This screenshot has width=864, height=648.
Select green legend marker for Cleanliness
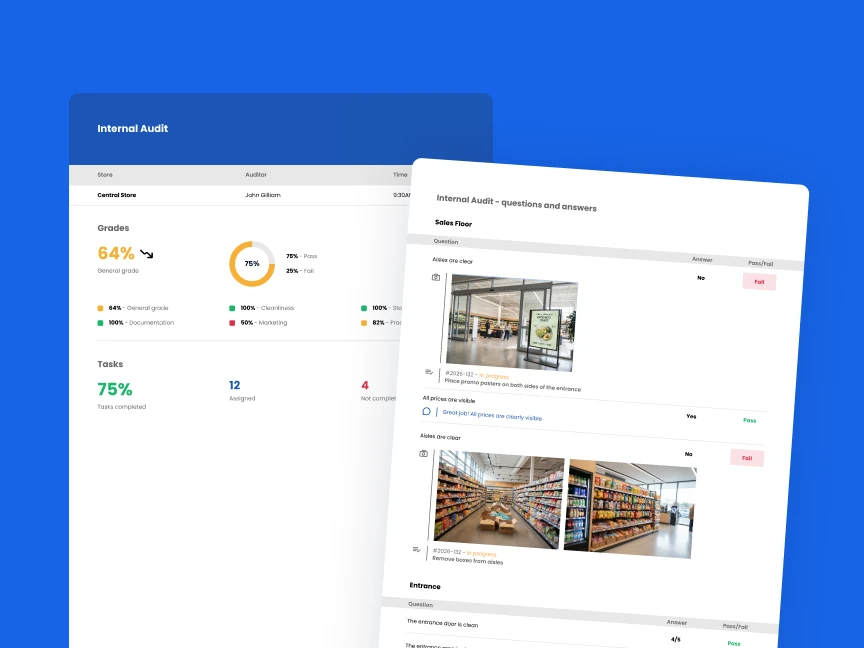233,308
